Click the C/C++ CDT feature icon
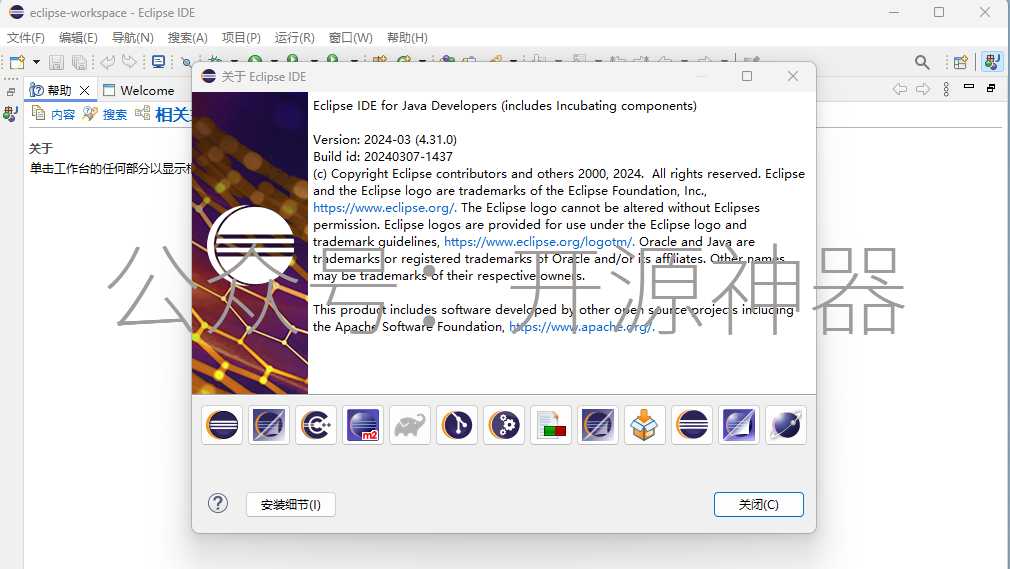 pos(316,425)
